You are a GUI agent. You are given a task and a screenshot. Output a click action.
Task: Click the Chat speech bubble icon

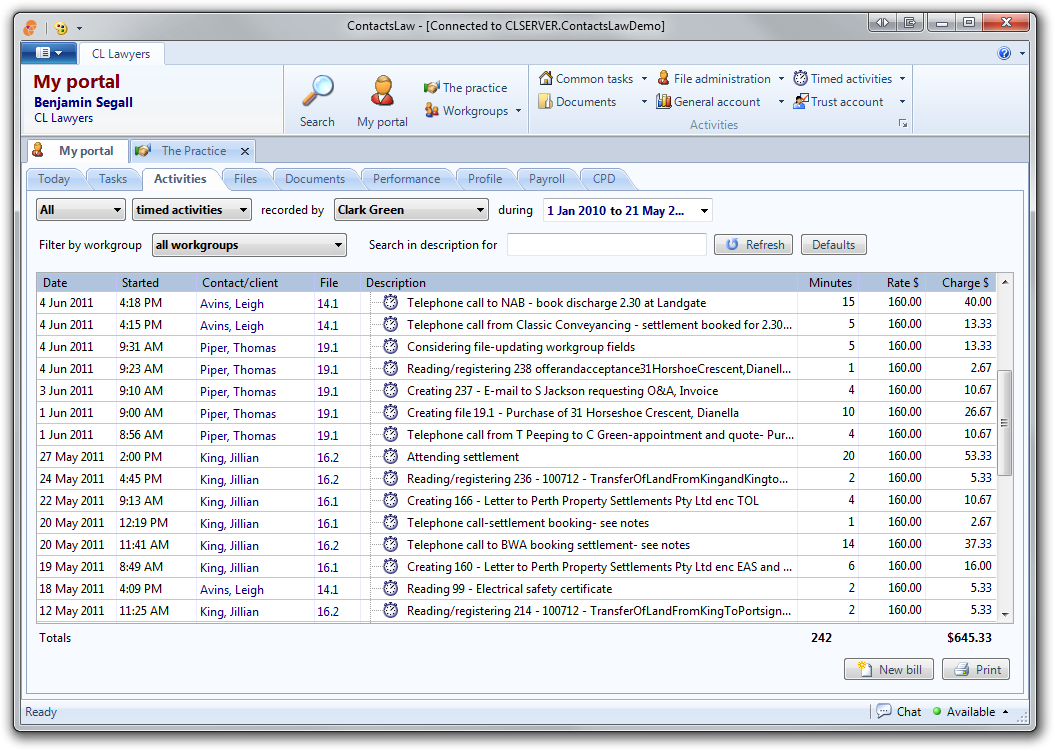[883, 711]
